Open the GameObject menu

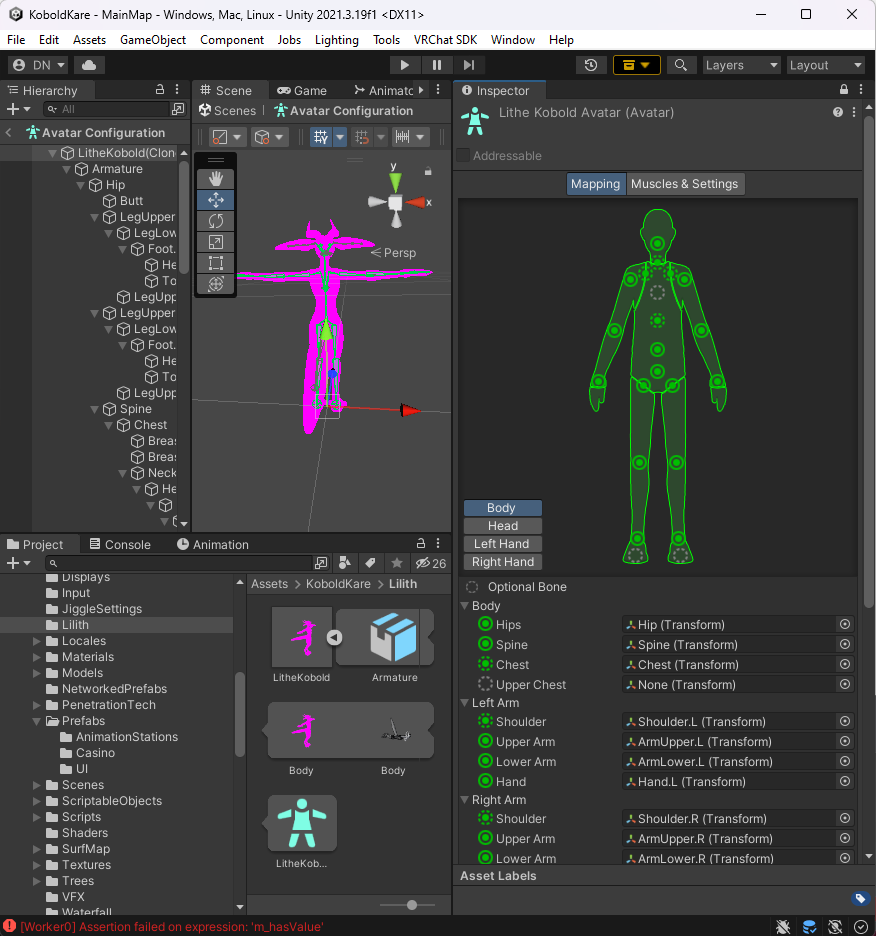(153, 40)
